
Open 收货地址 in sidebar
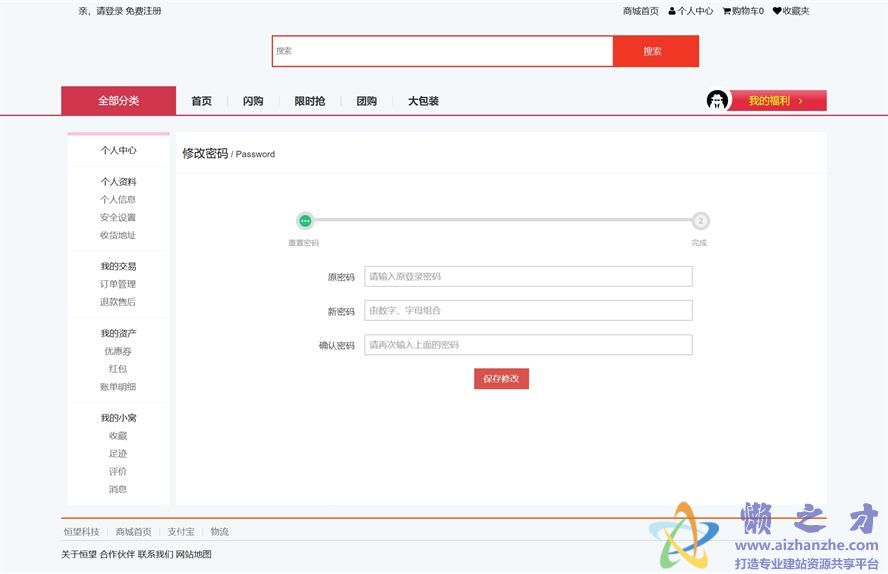click(x=118, y=235)
